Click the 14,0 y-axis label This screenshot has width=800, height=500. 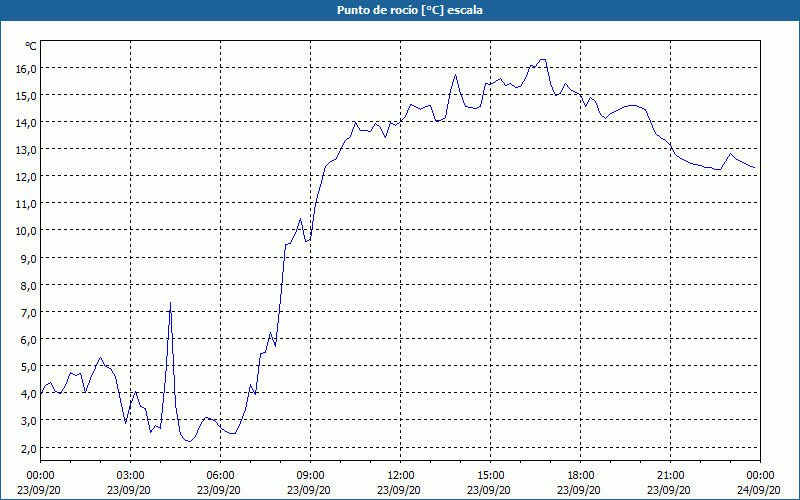click(x=26, y=123)
